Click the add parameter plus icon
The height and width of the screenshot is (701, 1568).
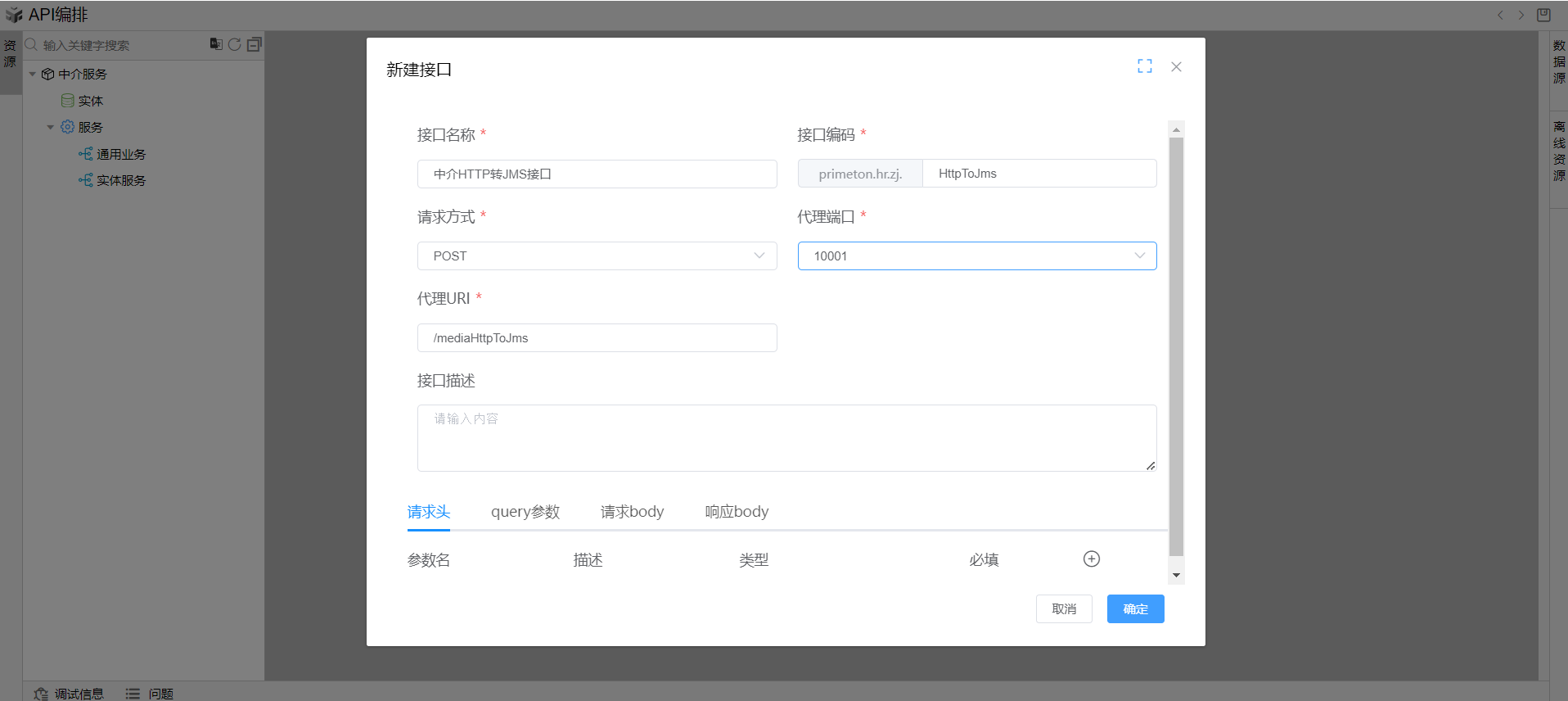click(x=1091, y=559)
